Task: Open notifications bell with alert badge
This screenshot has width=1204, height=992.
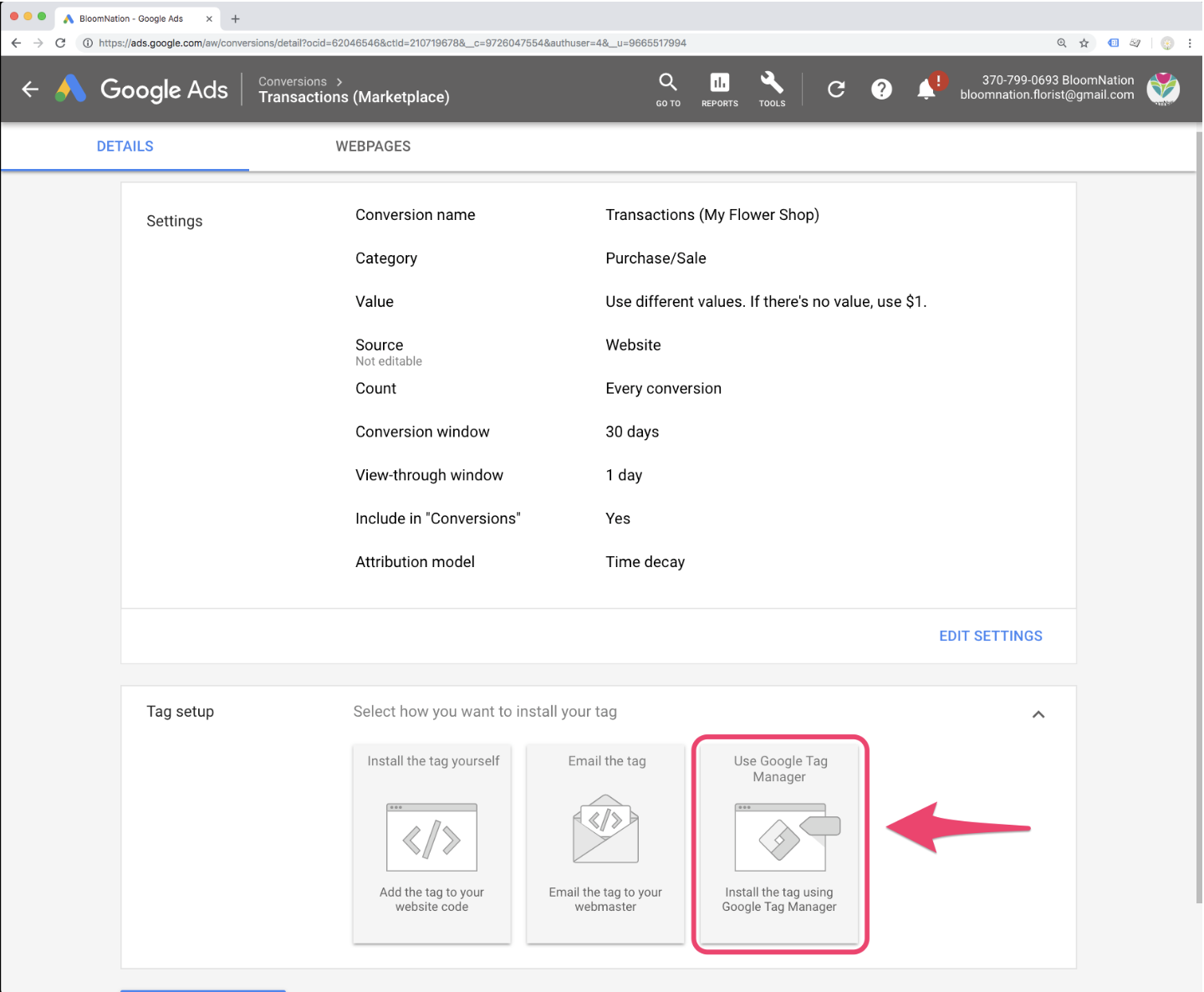Action: [x=928, y=87]
